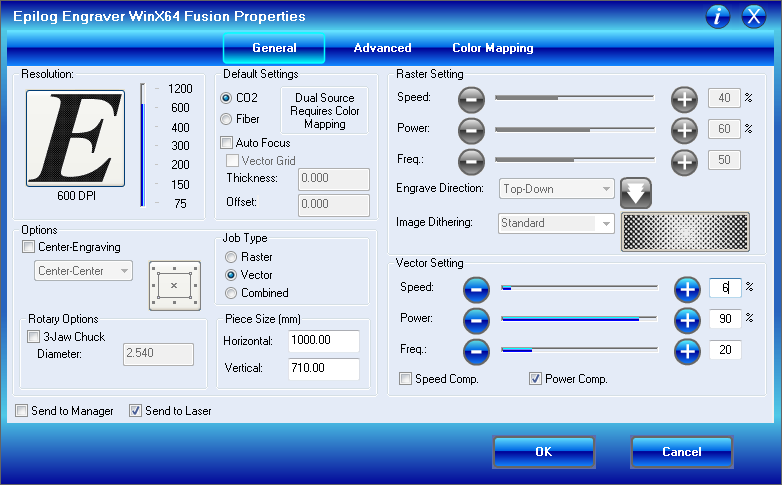The height and width of the screenshot is (485, 782).
Task: Increase raster frequency with plus button
Action: click(684, 162)
